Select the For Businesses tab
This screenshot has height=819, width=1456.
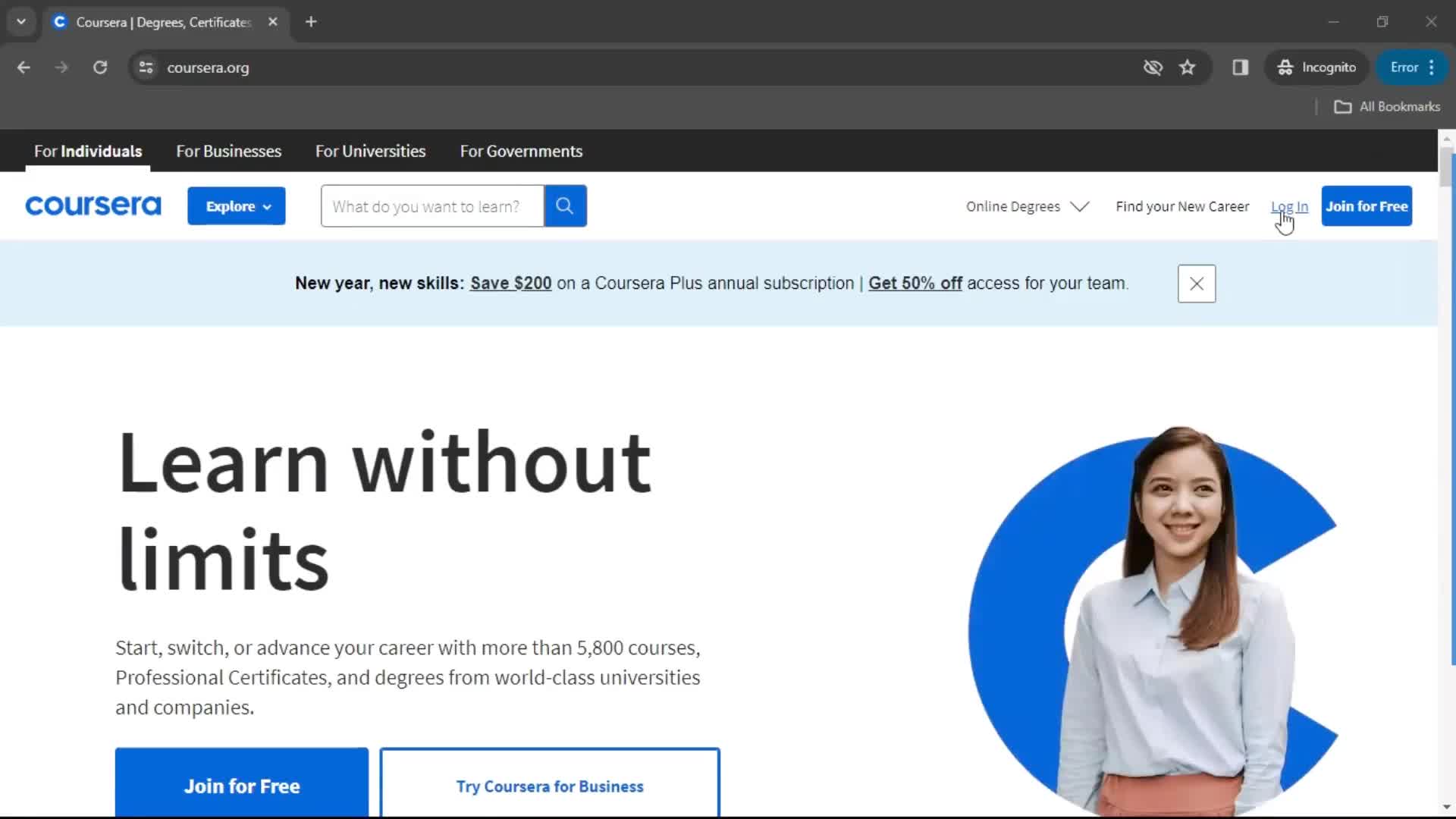click(x=229, y=151)
